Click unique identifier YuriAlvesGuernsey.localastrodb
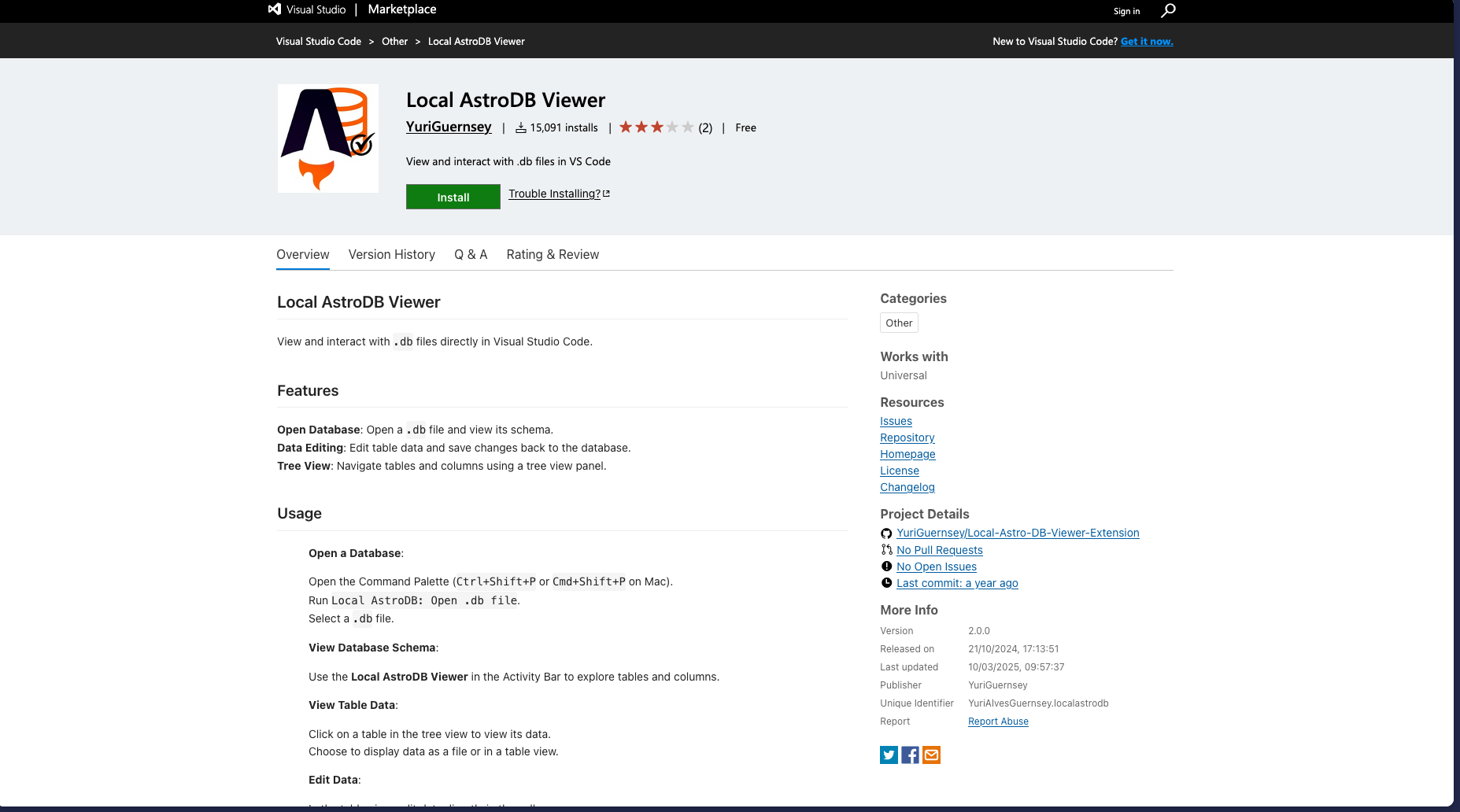 tap(1038, 703)
